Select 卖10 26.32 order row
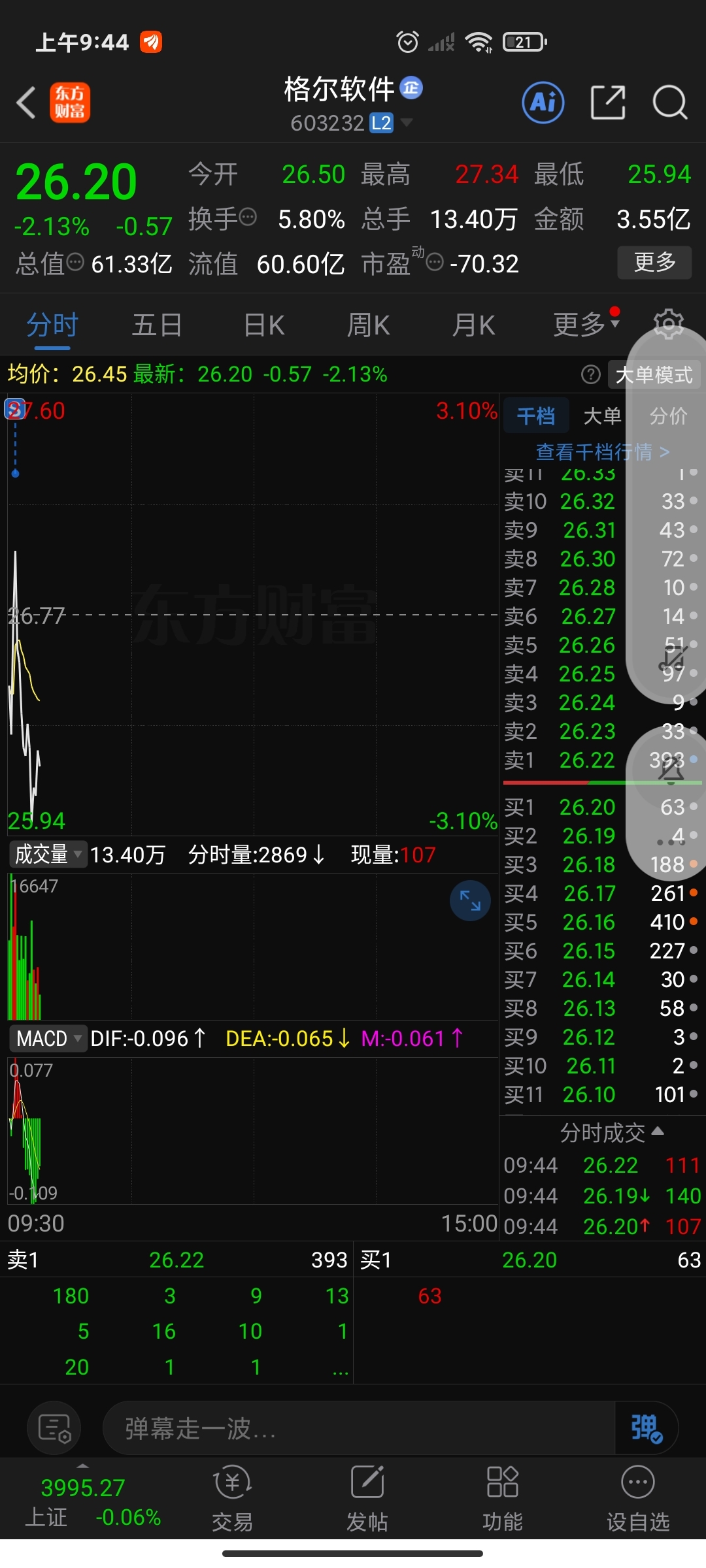The height and width of the screenshot is (1568, 706). 601,501
